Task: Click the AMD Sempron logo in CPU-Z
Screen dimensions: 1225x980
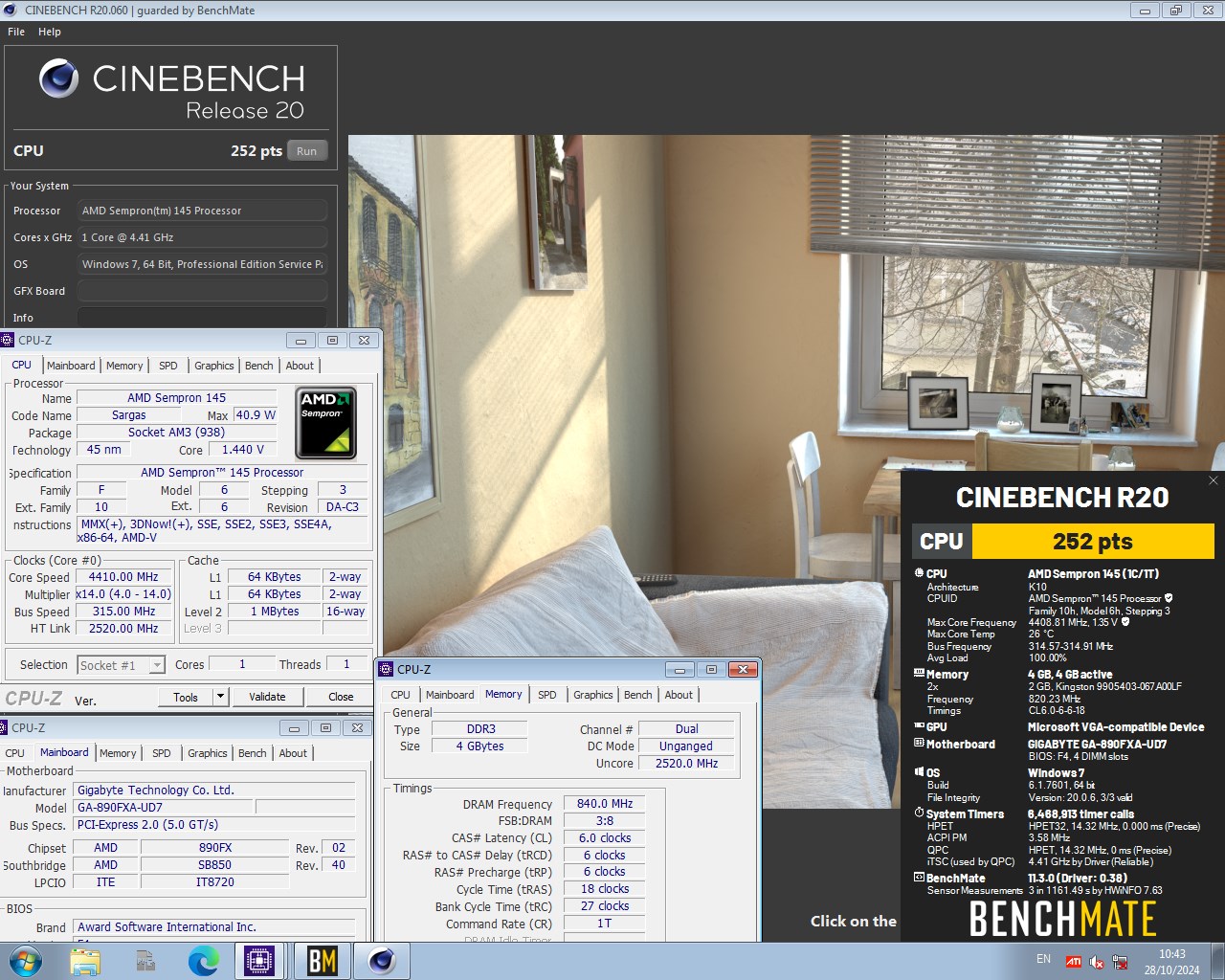Action: (x=326, y=423)
